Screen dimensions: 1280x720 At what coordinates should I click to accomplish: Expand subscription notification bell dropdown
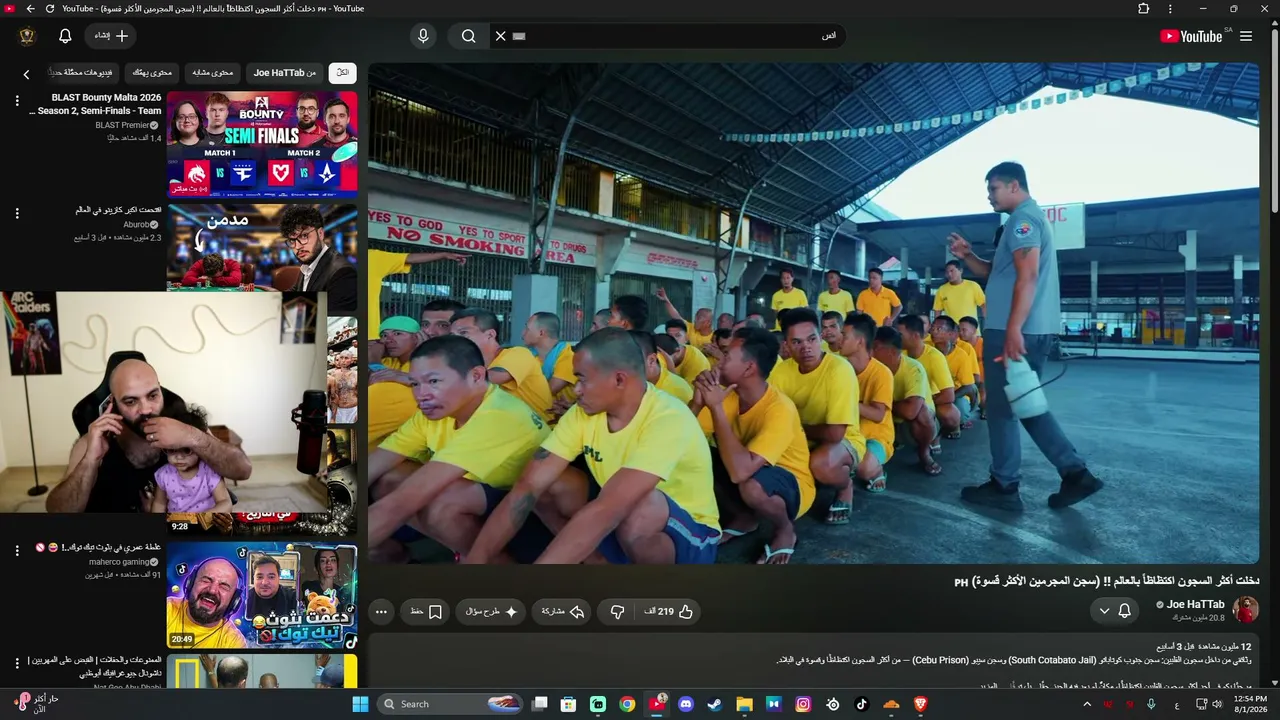pos(1114,610)
